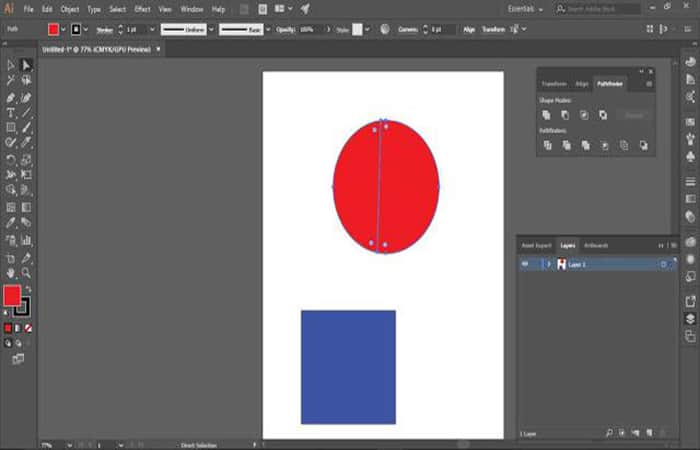Select the Column Graph tool
700x450 pixels.
(x=26, y=240)
